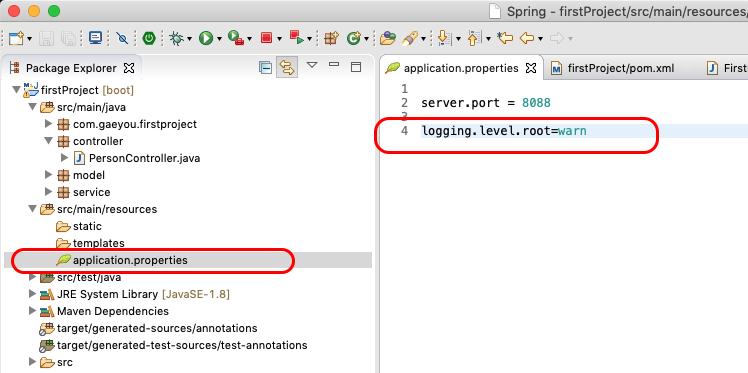The width and height of the screenshot is (748, 373).
Task: Toggle Link with Editor in Package Explorer
Action: pyautogui.click(x=287, y=68)
